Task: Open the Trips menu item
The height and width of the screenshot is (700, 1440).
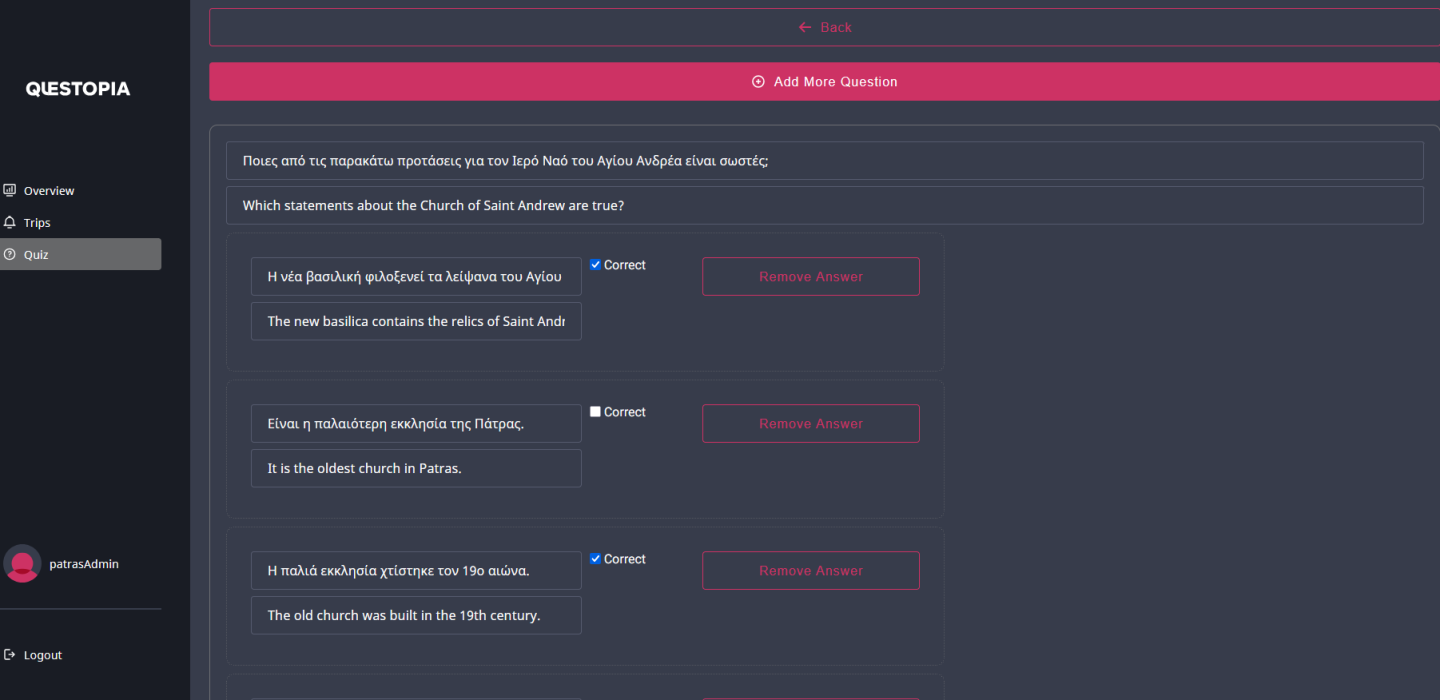Action: (37, 223)
